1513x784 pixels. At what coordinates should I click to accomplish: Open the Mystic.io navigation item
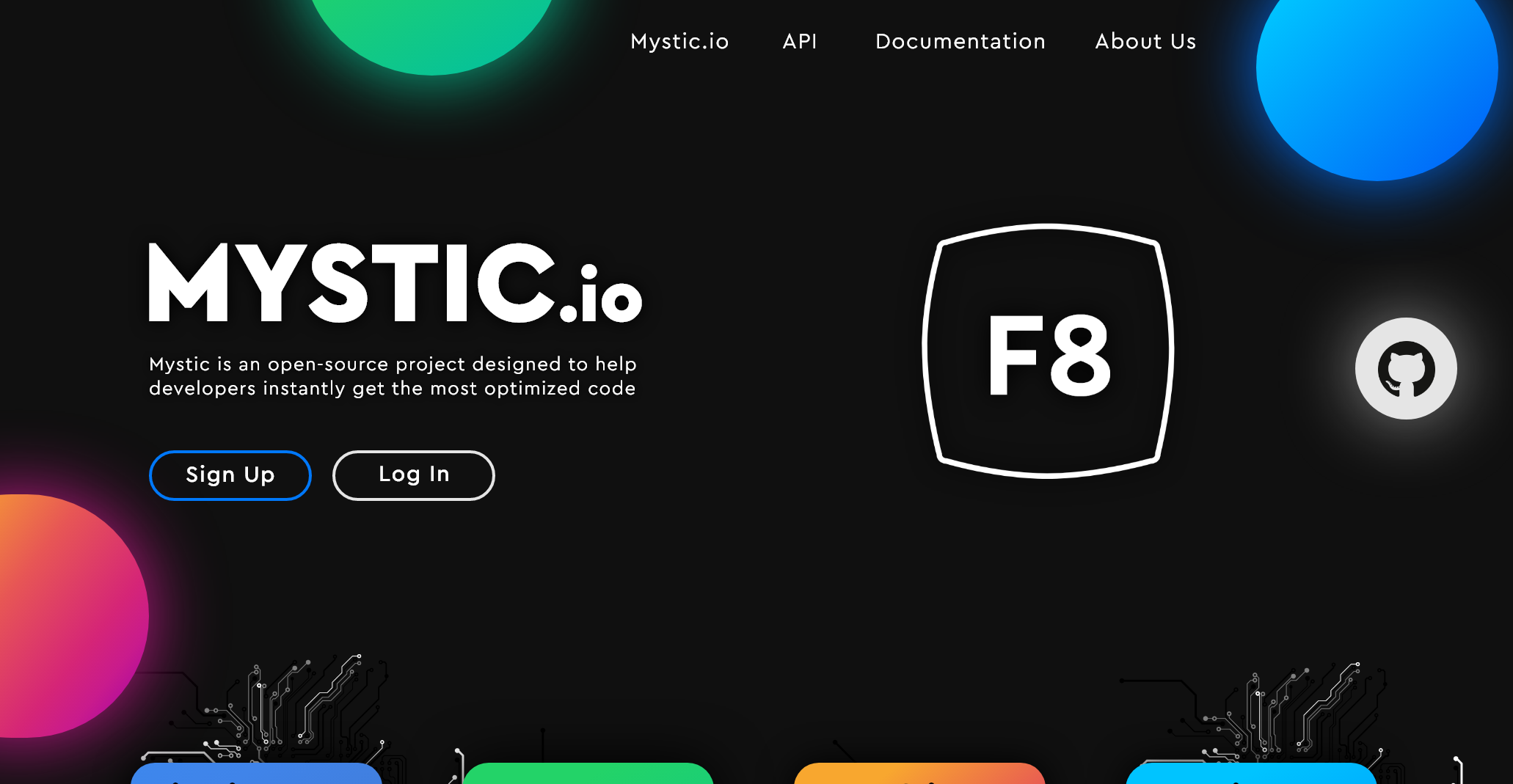679,42
